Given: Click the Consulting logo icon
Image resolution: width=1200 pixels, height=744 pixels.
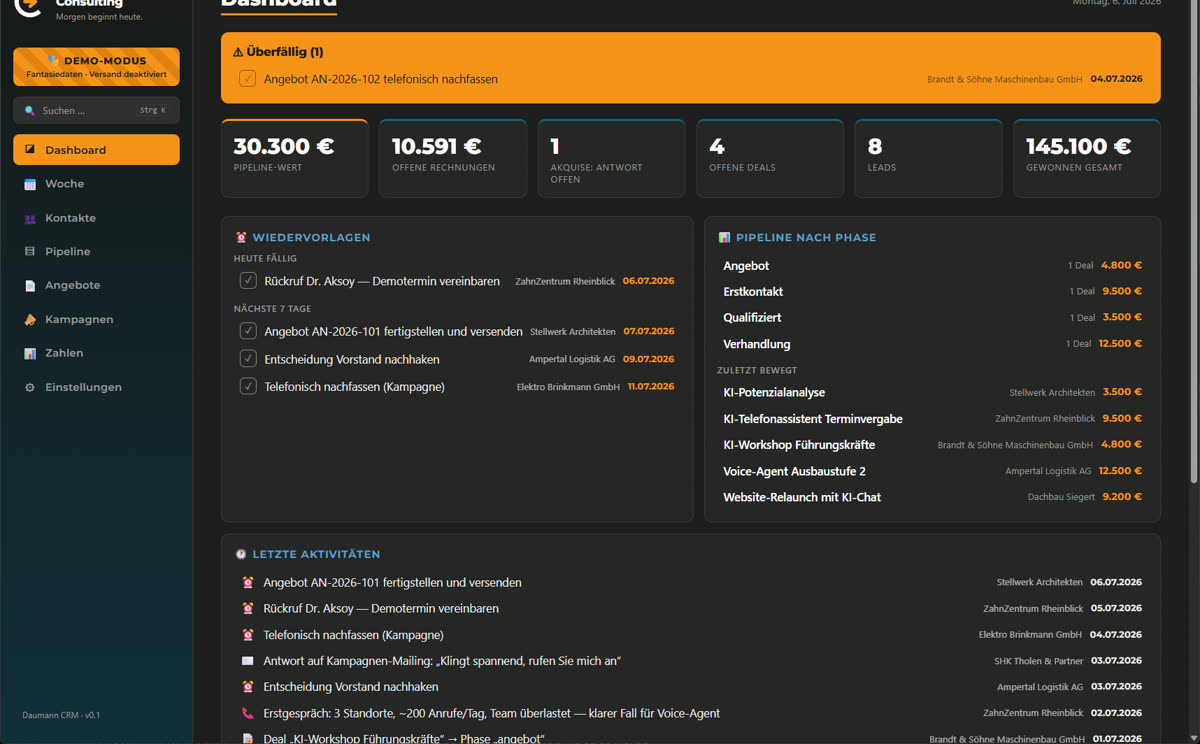Looking at the screenshot, I should coord(28,6).
